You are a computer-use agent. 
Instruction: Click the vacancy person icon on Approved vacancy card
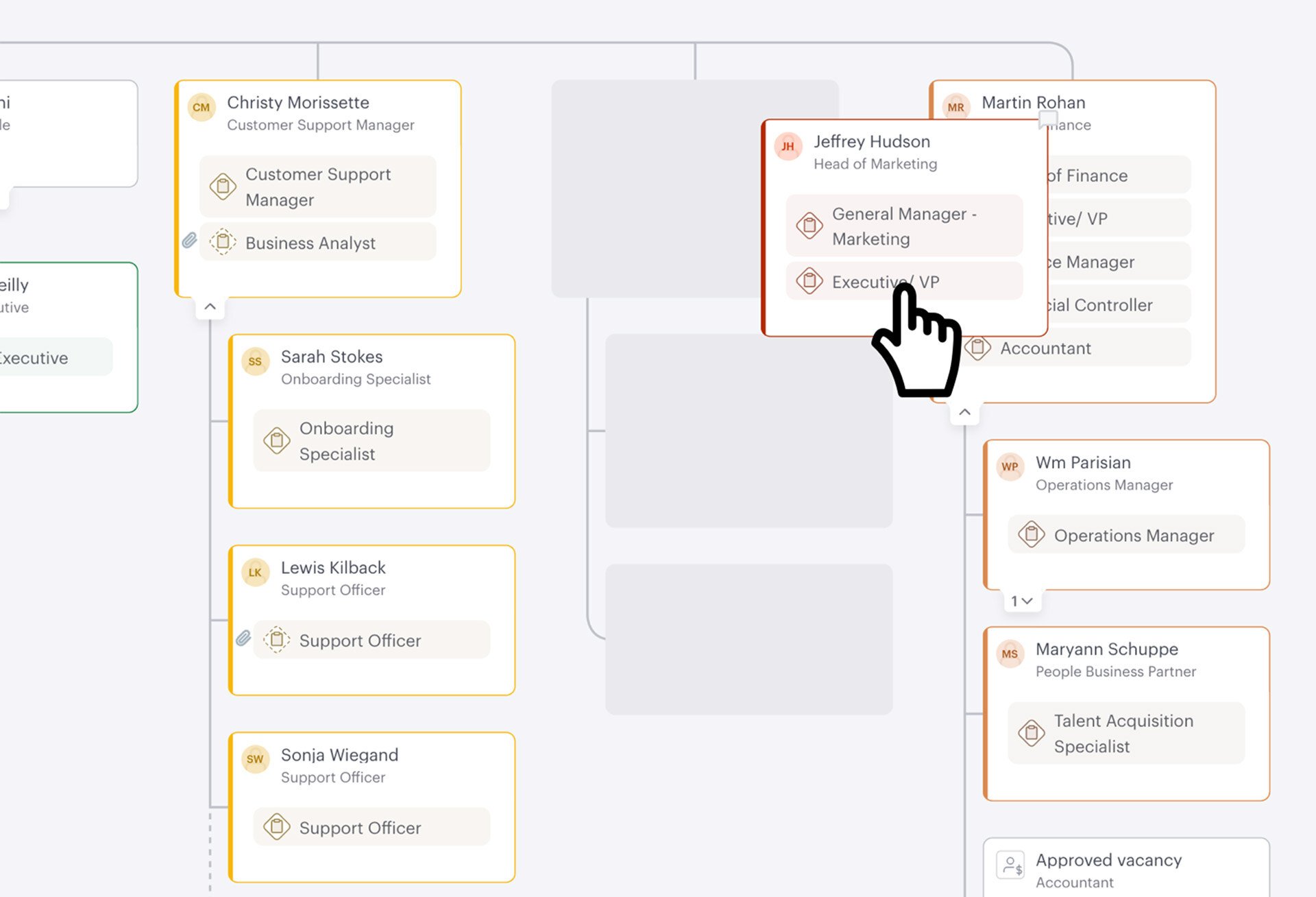[x=1011, y=865]
